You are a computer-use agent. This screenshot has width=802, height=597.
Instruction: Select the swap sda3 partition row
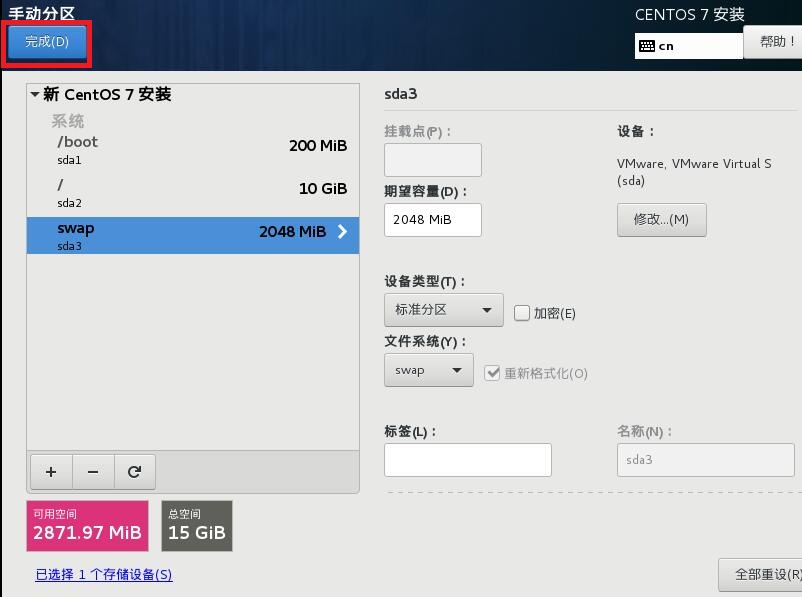(x=193, y=235)
